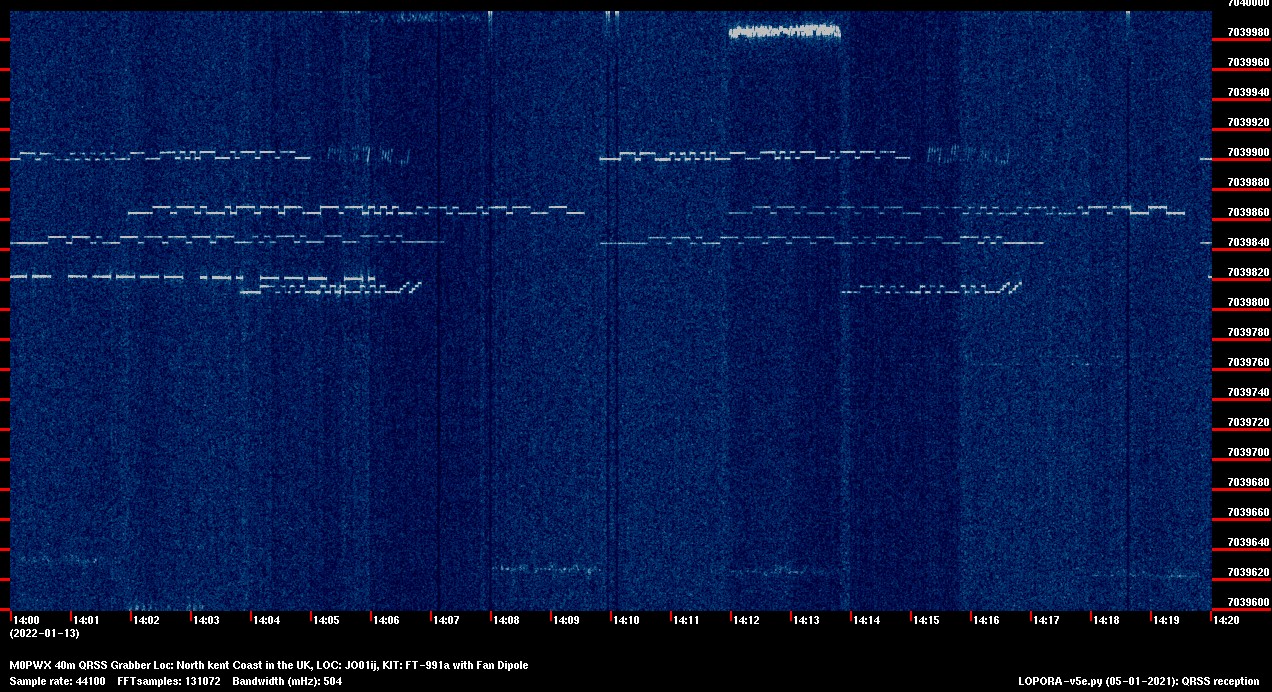This screenshot has width=1272, height=692.
Task: Select the 7039900 frequency label
Action: (x=1248, y=152)
